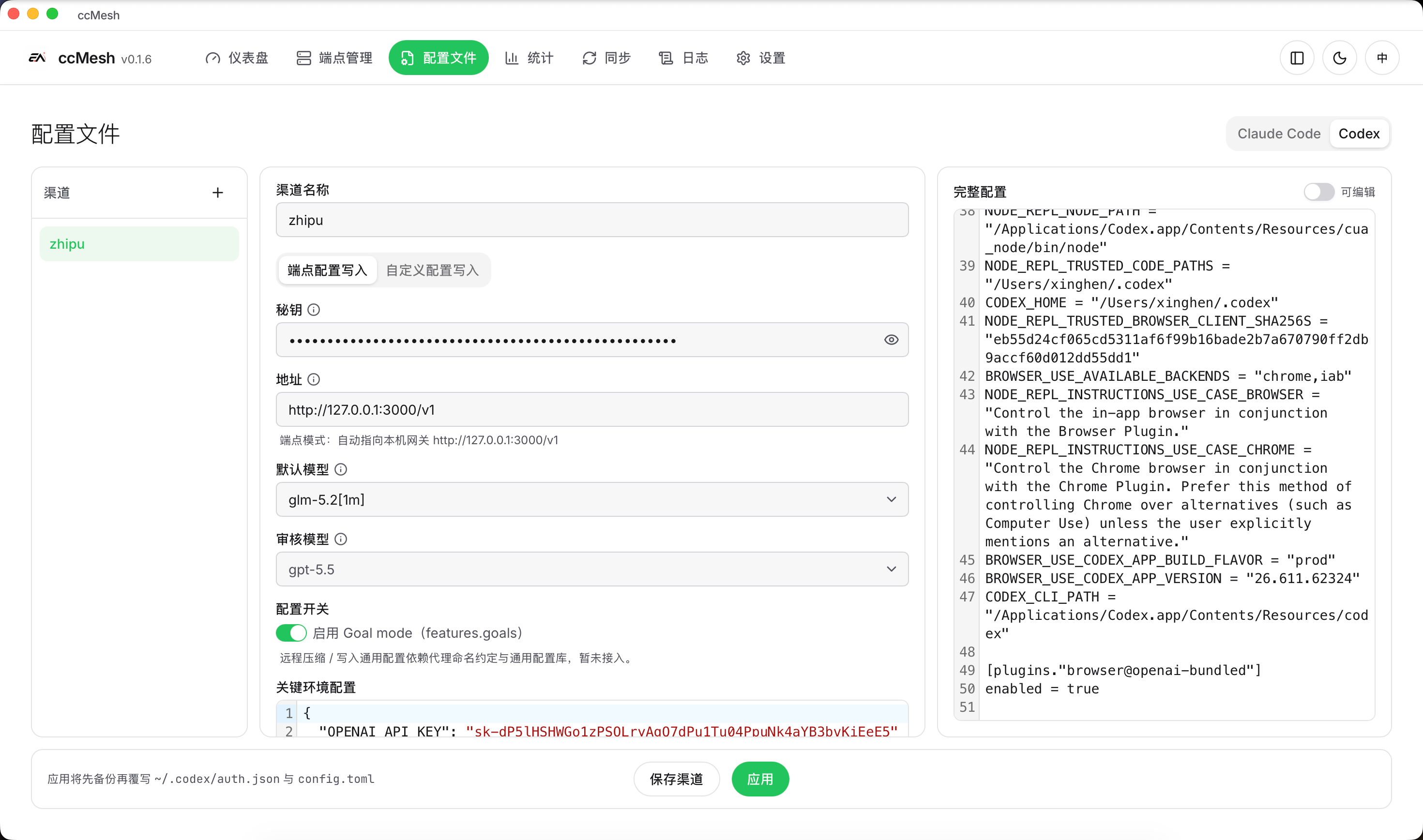Click the backup notice about auth.json
The width and height of the screenshot is (1423, 840).
coord(211,779)
